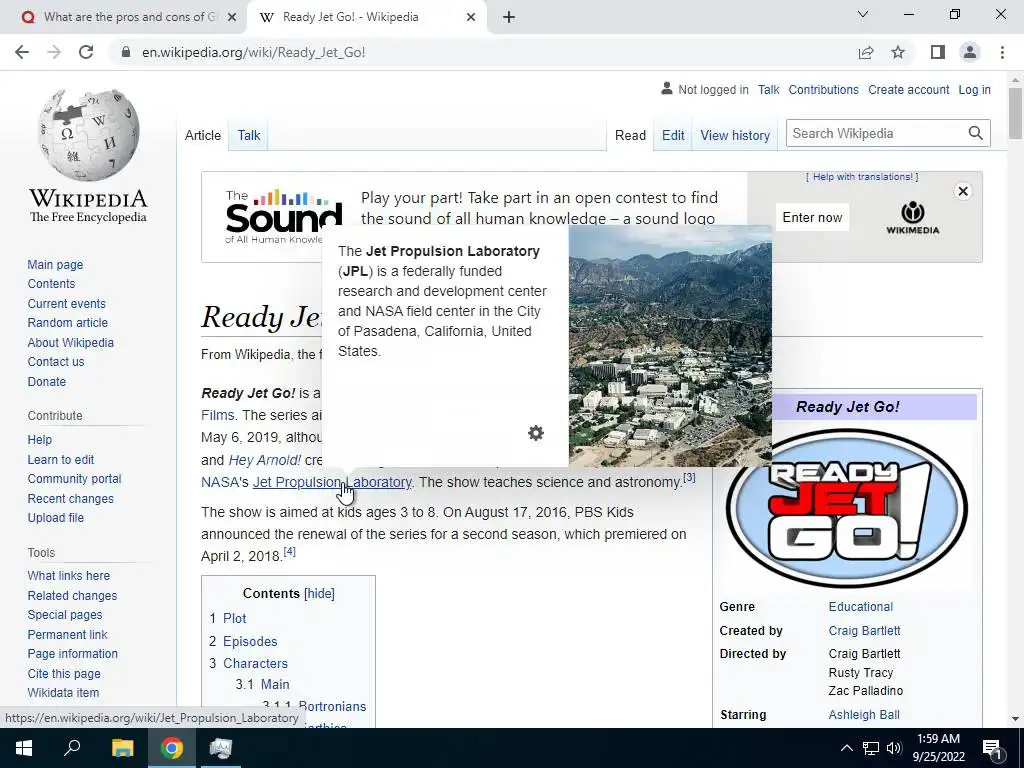
Task: Click the Forward navigation arrow
Action: coord(54,52)
